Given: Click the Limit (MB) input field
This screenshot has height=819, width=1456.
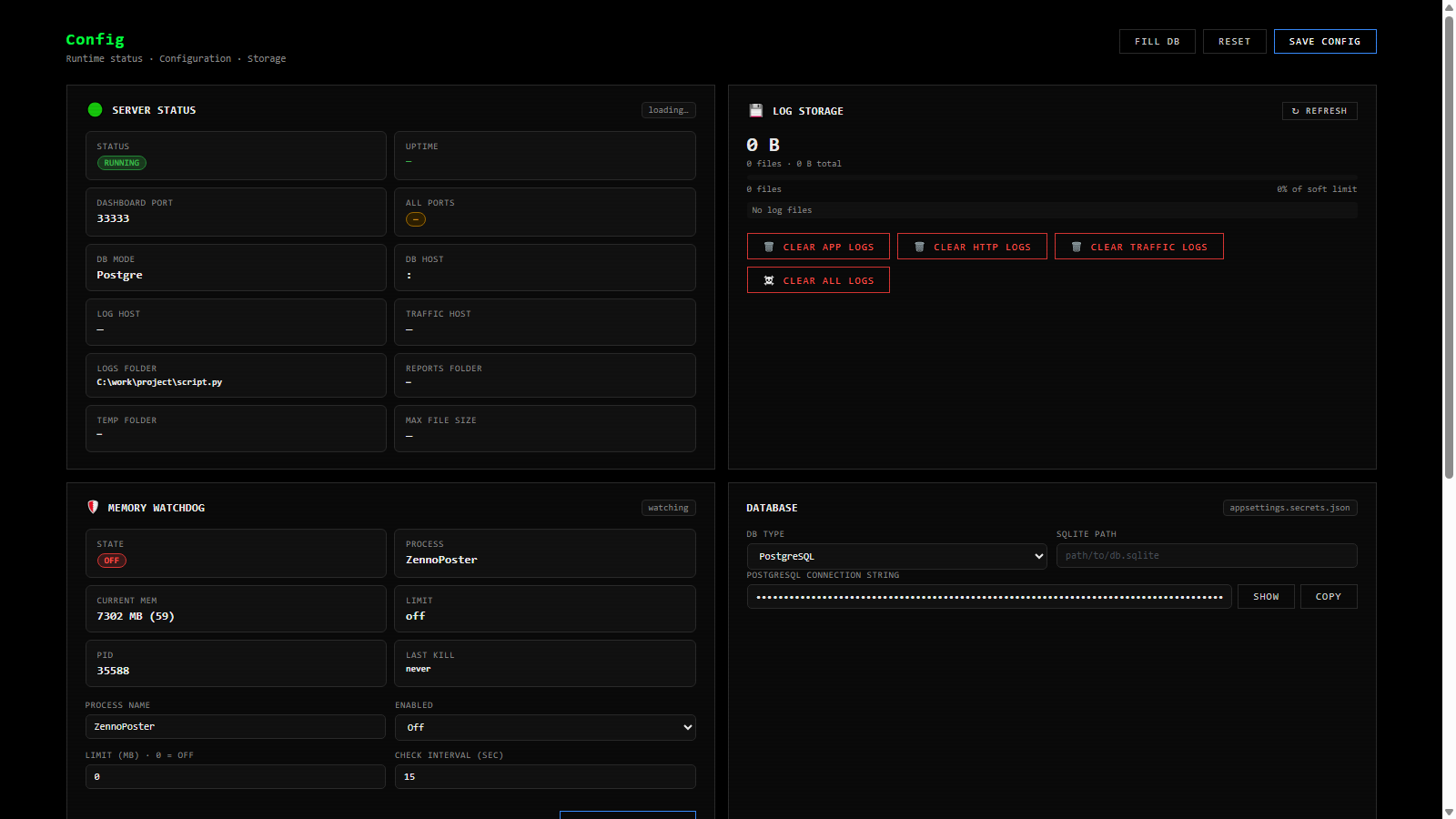Looking at the screenshot, I should point(236,776).
